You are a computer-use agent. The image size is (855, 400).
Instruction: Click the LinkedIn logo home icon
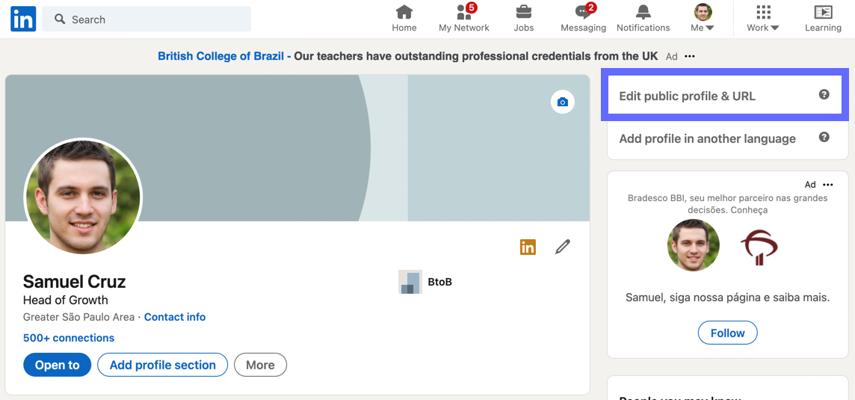pyautogui.click(x=23, y=18)
